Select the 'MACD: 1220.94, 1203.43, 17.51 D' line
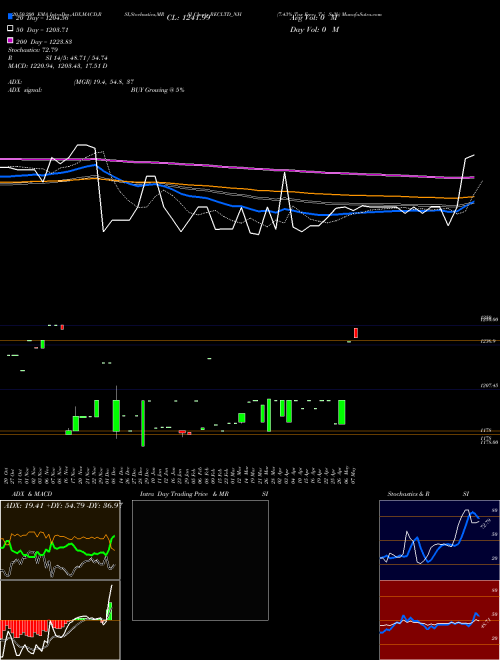Screen dimensions: 500x660 (x=58, y=66)
